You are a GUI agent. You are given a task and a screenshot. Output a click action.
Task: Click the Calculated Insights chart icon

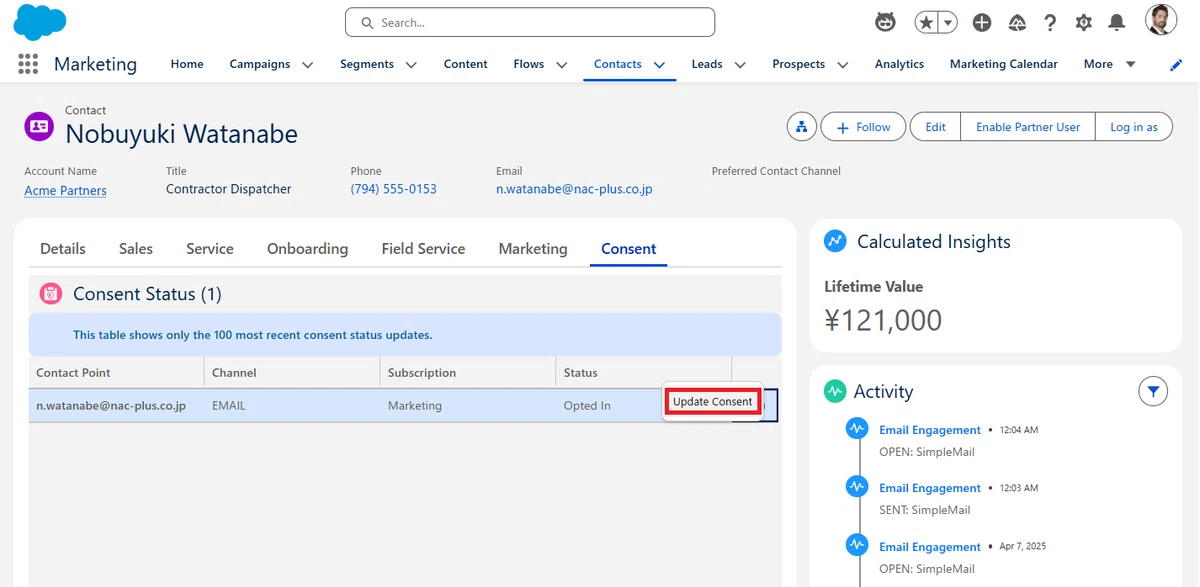pos(835,241)
